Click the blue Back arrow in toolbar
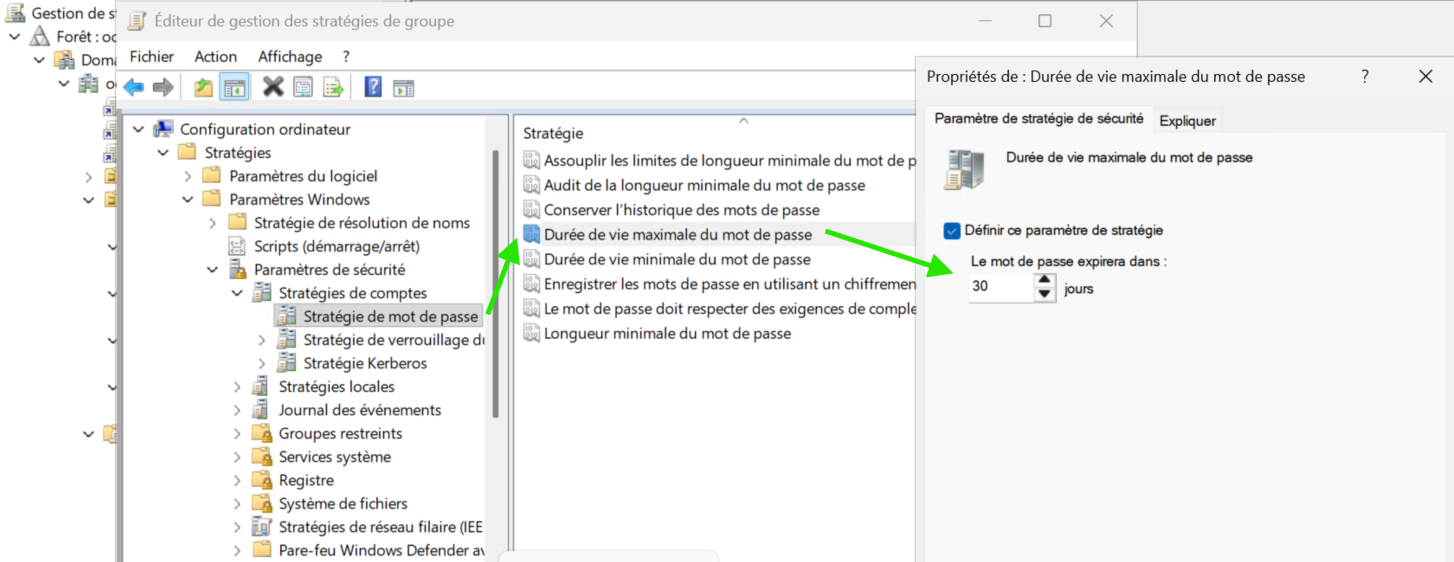Viewport: 1454px width, 562px height. 133,88
